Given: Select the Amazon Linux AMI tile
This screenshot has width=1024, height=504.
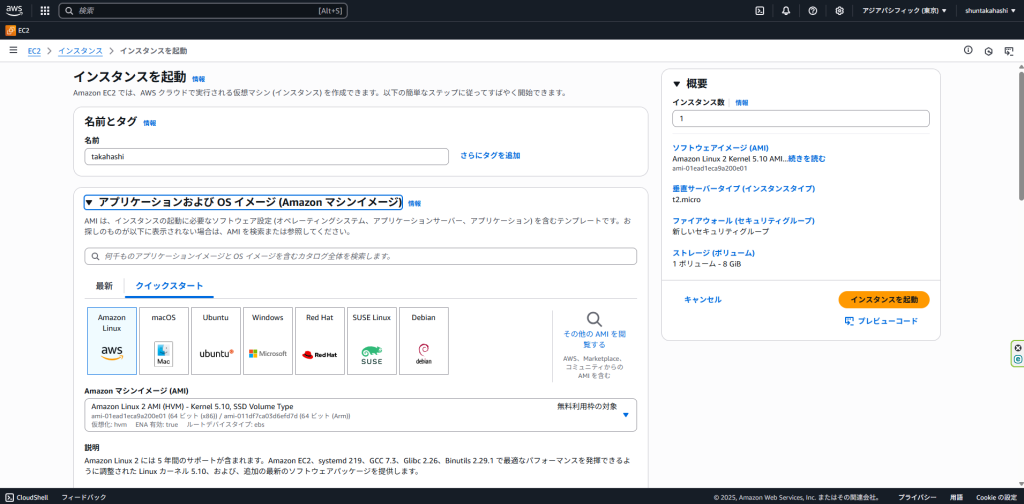Looking at the screenshot, I should (112, 341).
